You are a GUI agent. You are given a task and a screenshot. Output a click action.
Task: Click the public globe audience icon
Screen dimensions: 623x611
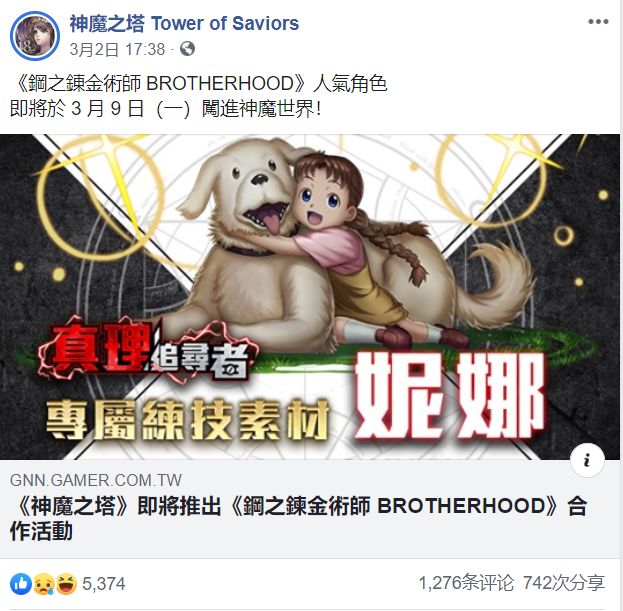[x=188, y=49]
